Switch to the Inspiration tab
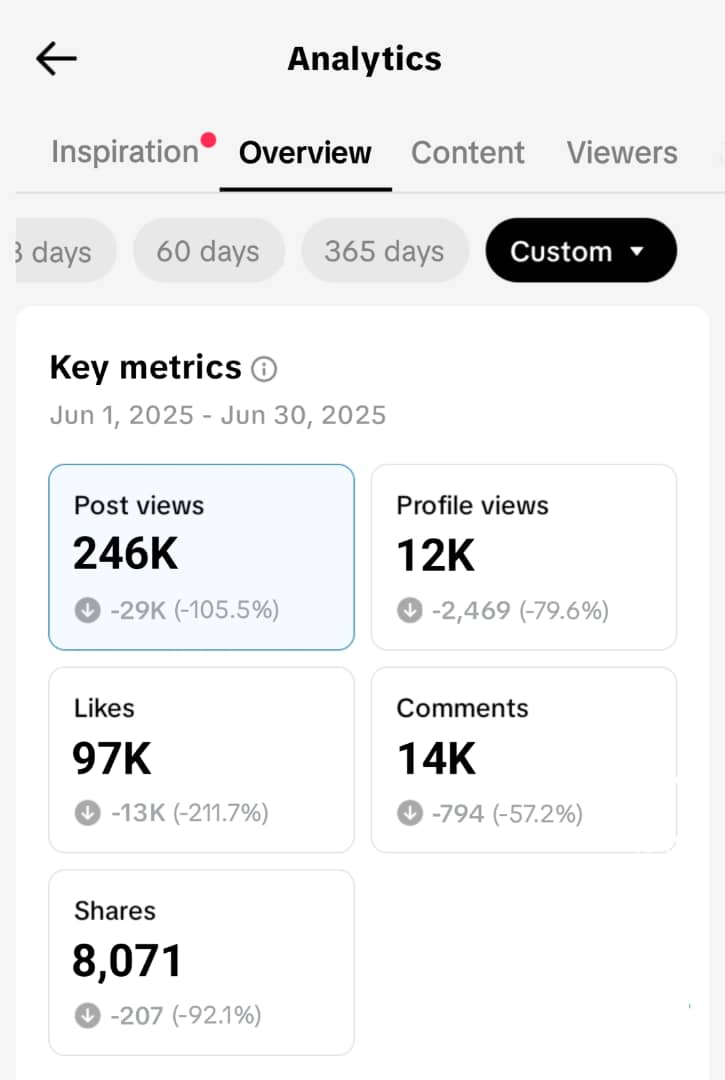The image size is (725, 1080). [x=125, y=153]
